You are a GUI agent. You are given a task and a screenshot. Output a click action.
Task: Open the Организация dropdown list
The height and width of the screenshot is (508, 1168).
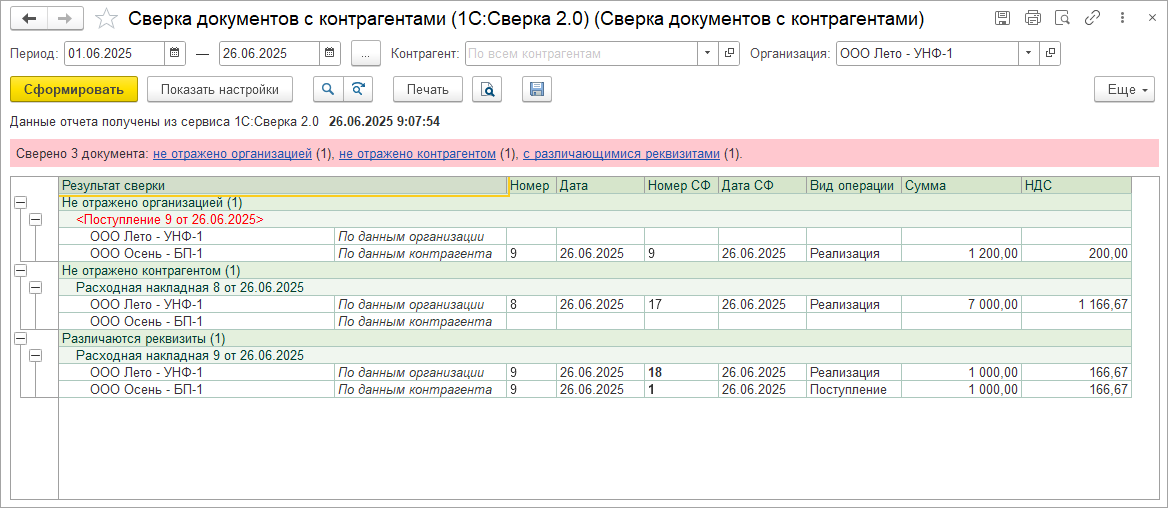pyautogui.click(x=1029, y=53)
